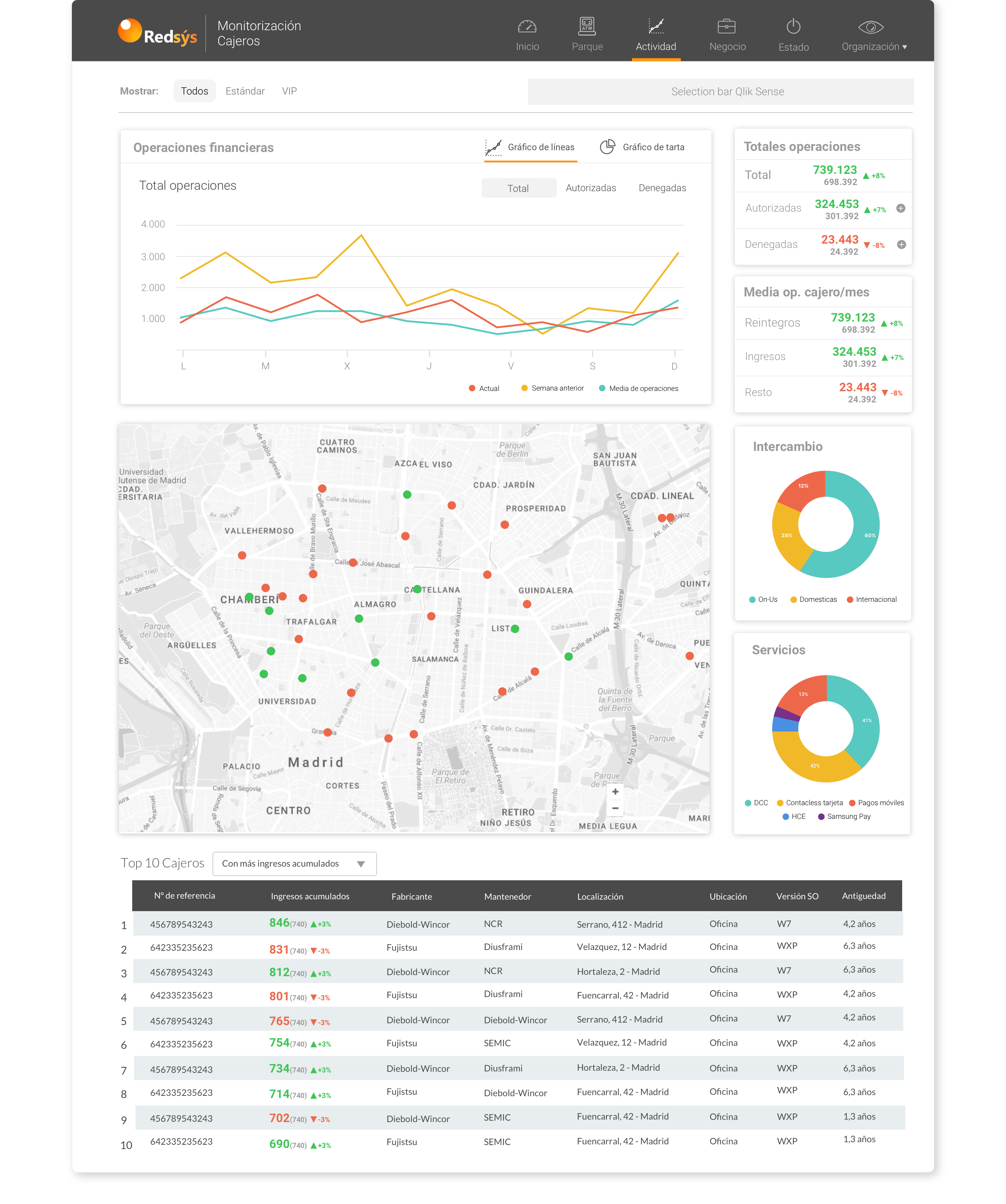Open the Inicio gauge icon
Viewport: 1006px width, 1204px height.
click(527, 27)
